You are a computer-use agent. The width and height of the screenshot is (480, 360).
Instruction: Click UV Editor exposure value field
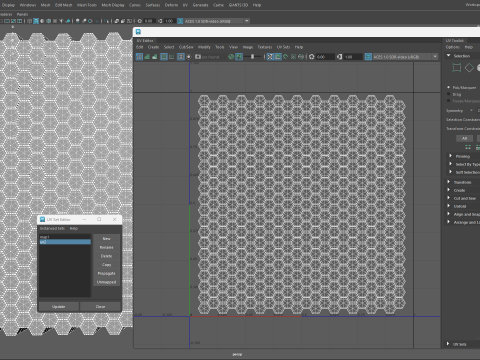(x=325, y=57)
